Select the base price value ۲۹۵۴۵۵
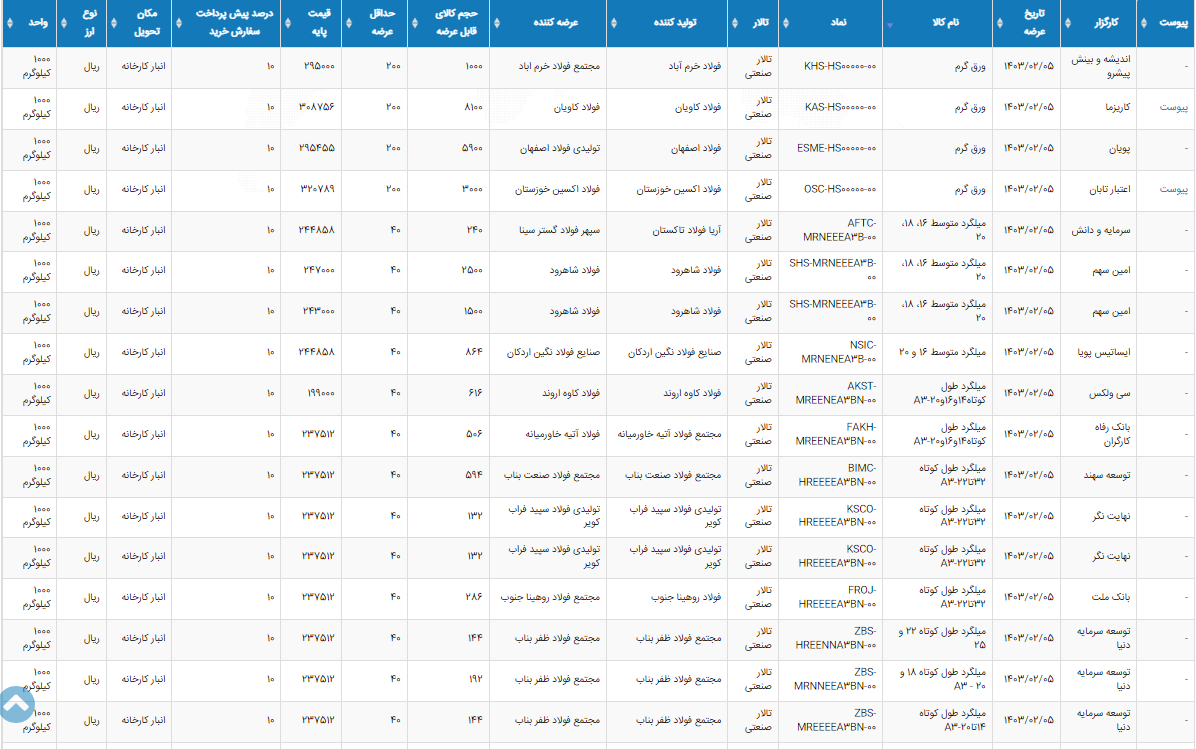The image size is (1196, 749). (x=317, y=149)
